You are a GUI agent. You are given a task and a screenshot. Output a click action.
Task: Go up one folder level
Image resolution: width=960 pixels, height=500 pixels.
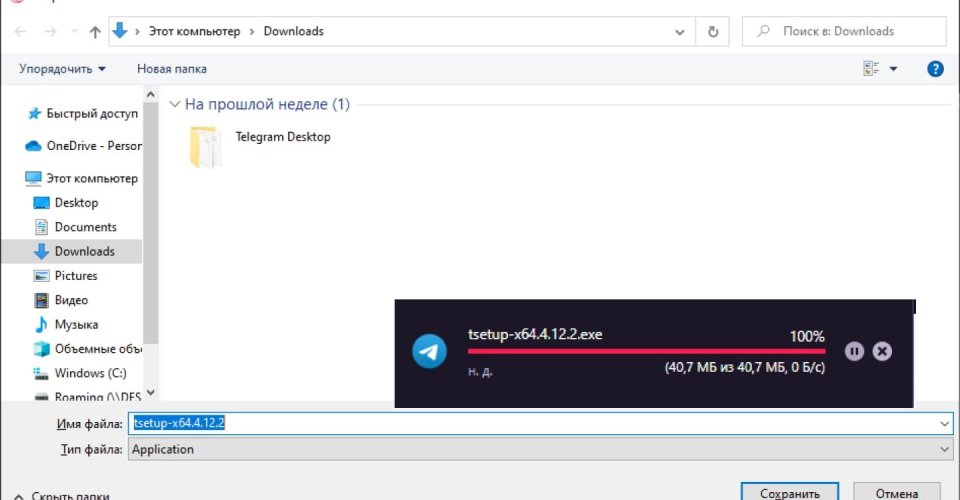95,32
